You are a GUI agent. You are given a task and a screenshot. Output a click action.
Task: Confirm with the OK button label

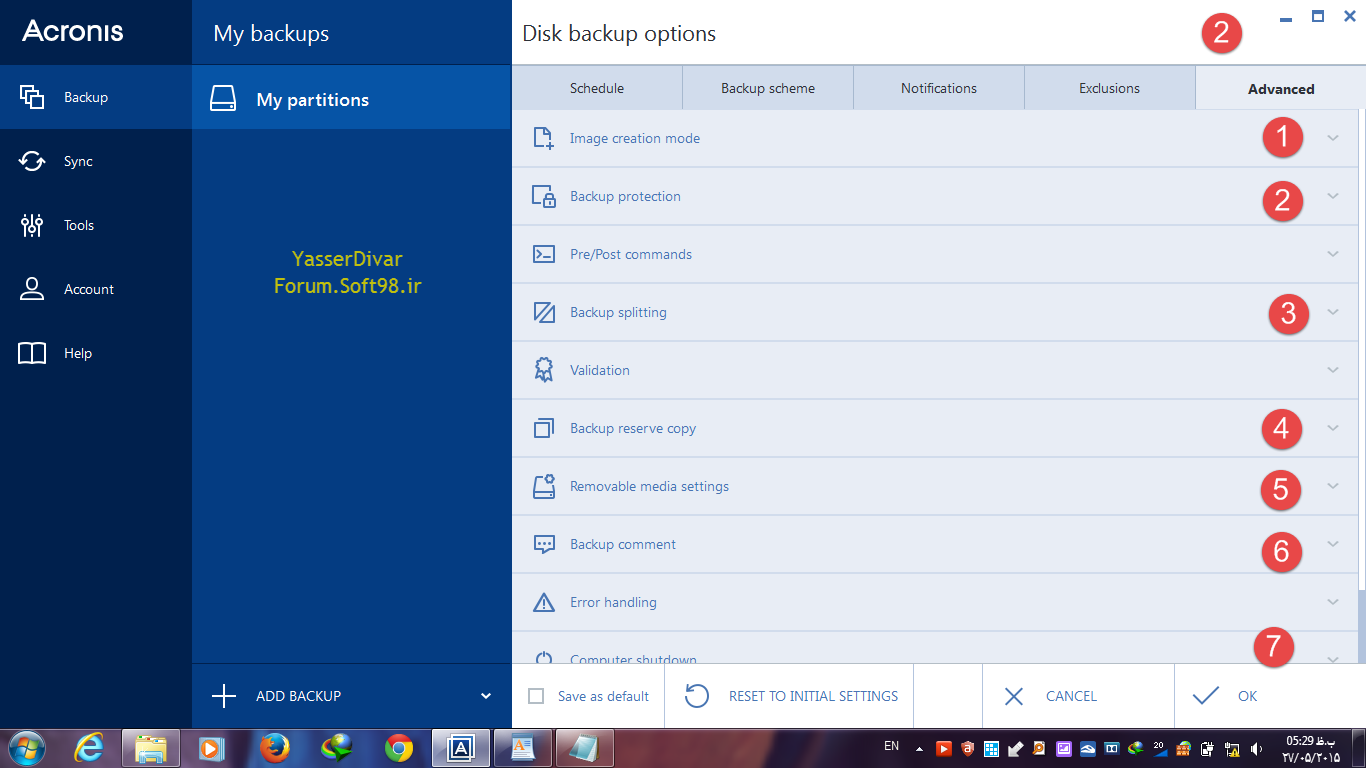[x=1248, y=696]
